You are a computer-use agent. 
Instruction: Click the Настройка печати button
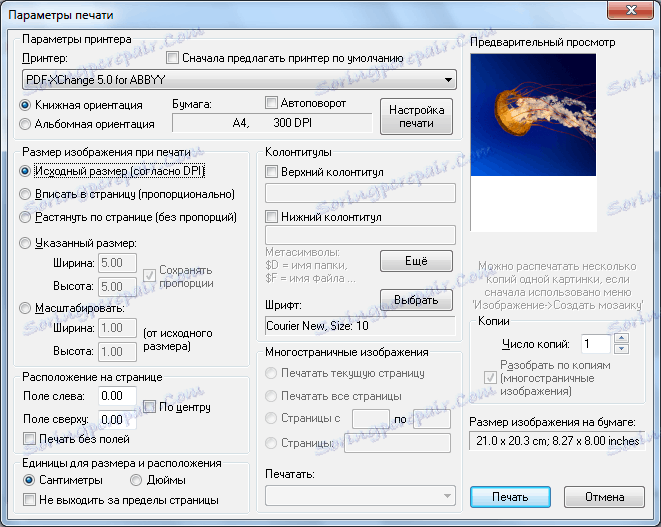416,117
